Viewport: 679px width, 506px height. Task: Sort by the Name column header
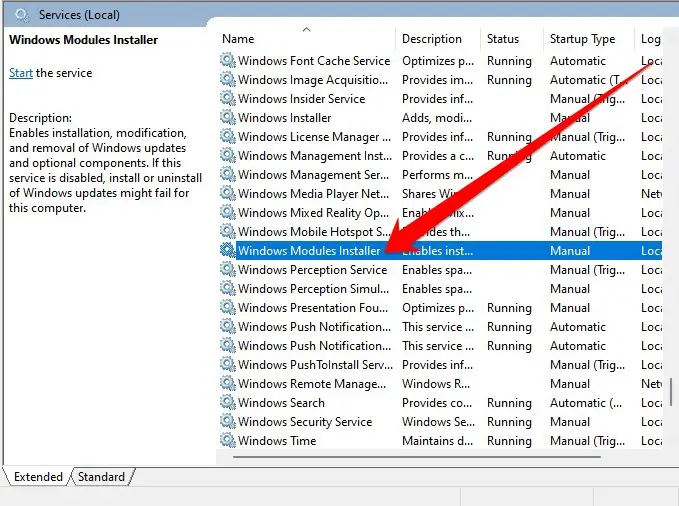[x=238, y=39]
